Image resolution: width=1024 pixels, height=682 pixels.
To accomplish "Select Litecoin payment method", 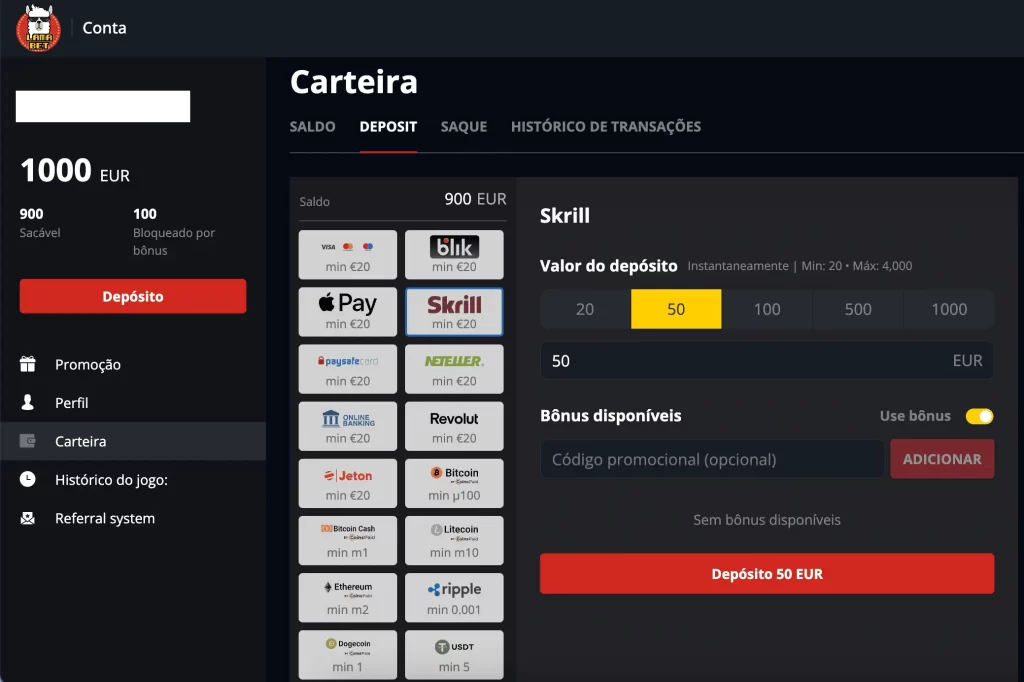I will click(x=454, y=540).
